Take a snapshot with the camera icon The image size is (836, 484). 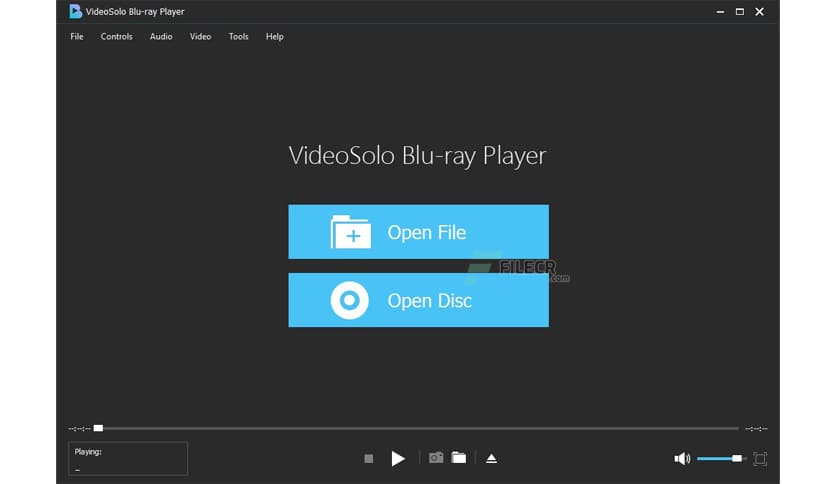coord(436,458)
